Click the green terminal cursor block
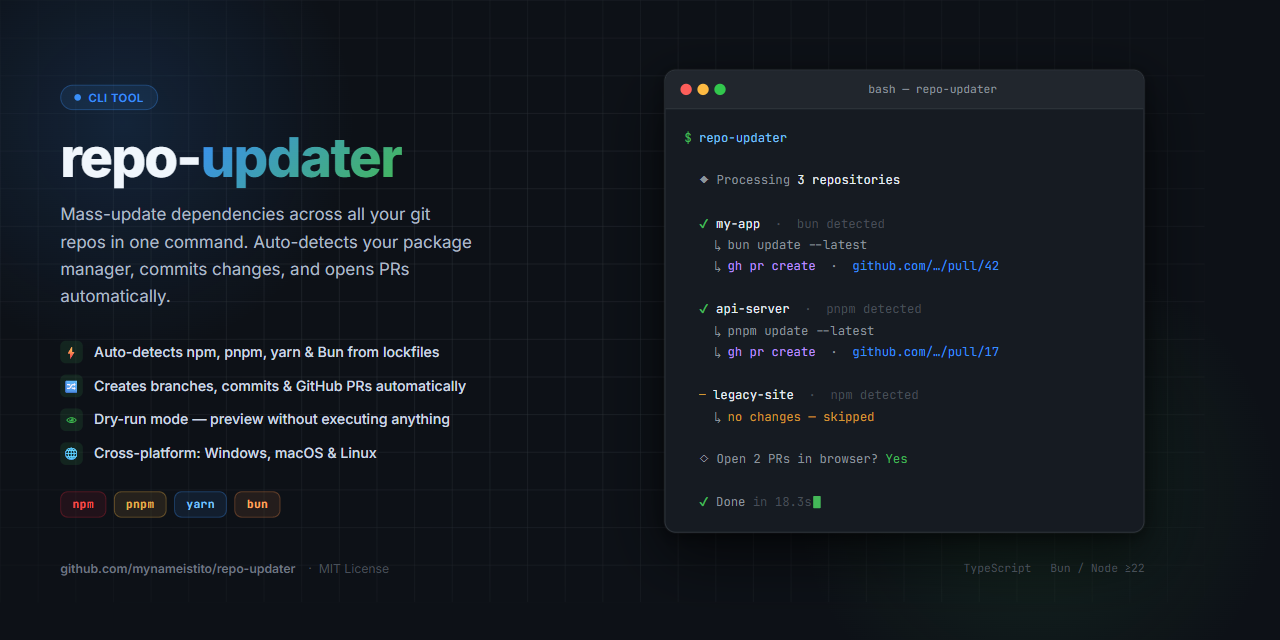Viewport: 1280px width, 640px height. coord(817,501)
